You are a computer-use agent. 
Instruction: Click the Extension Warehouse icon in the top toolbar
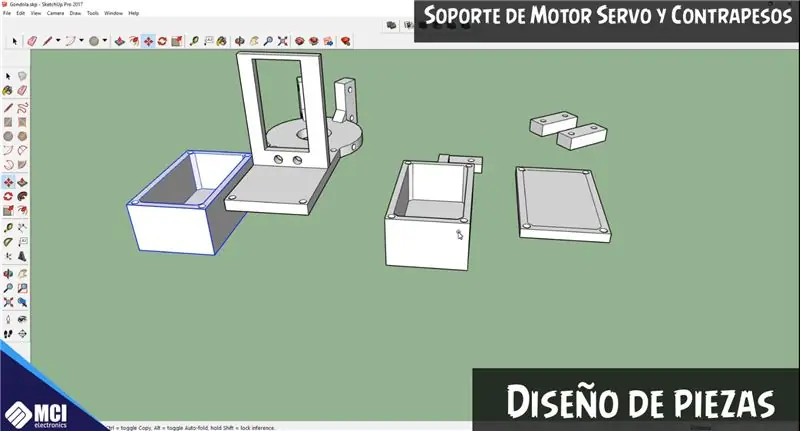314,41
